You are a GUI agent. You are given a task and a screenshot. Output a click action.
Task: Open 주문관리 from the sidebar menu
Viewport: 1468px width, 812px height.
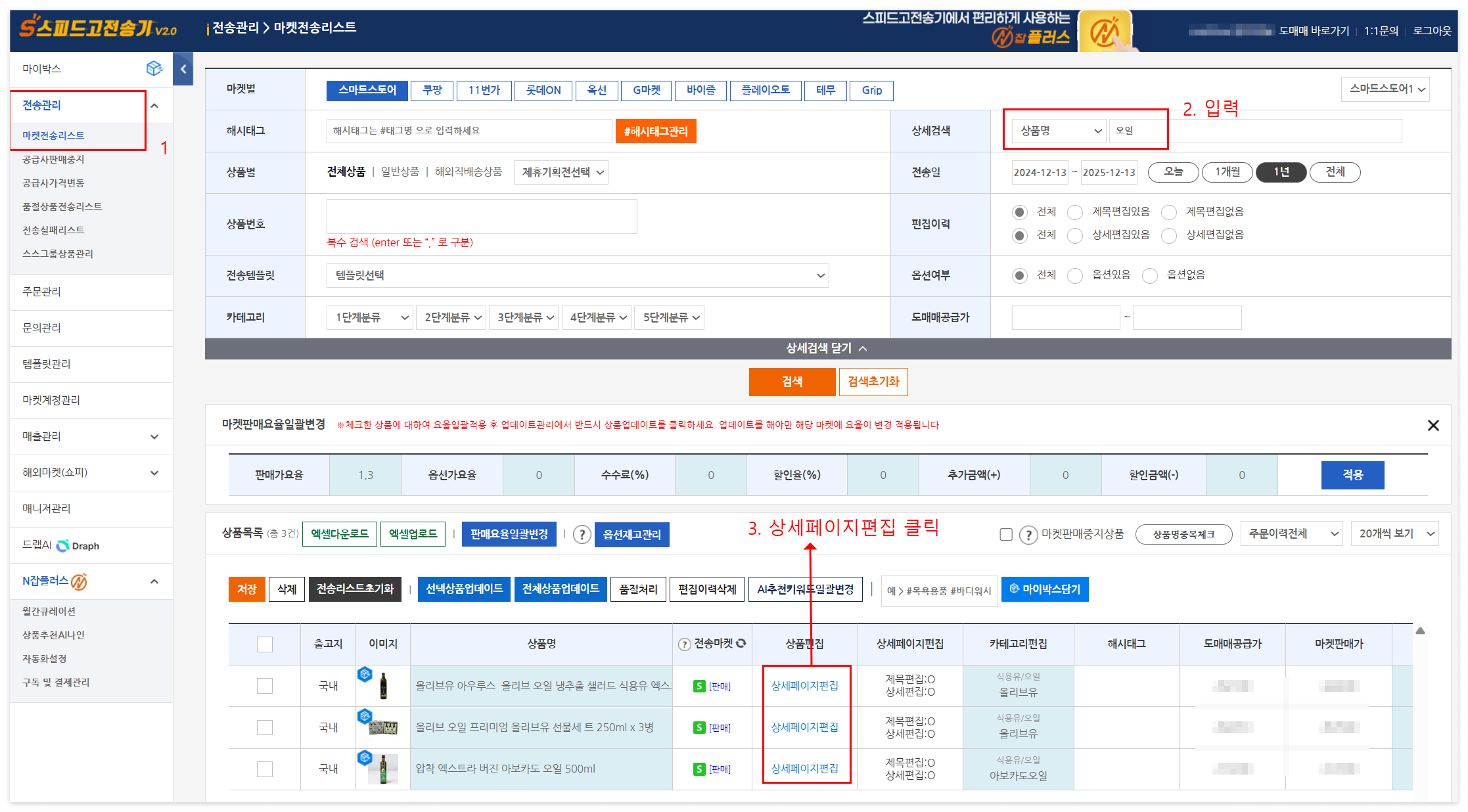[x=41, y=291]
